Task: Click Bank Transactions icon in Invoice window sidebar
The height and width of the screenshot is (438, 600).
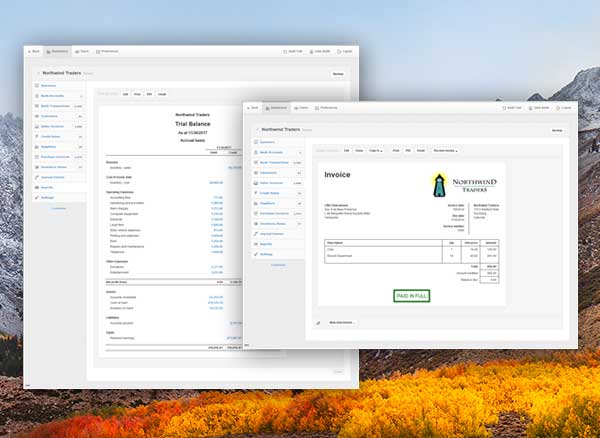Action: click(x=256, y=163)
